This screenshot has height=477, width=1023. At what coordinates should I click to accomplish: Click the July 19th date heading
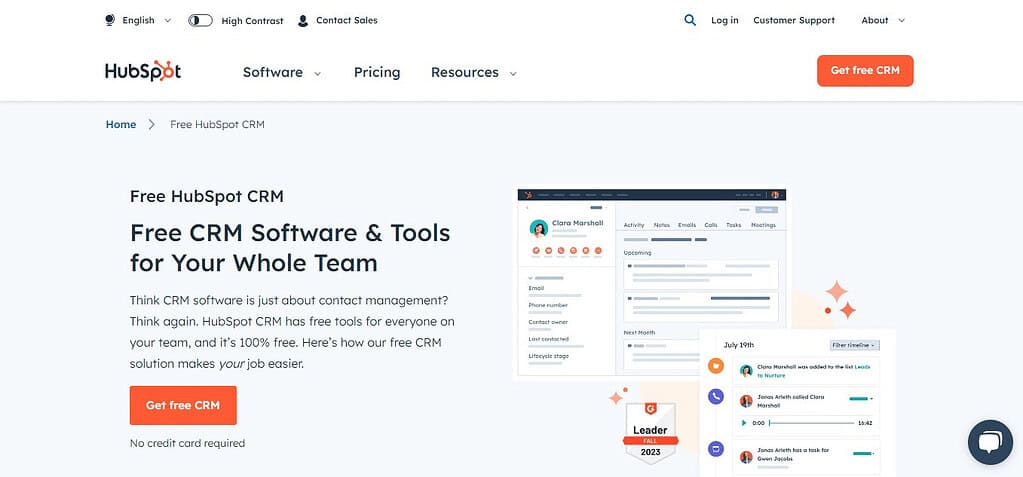click(x=739, y=345)
